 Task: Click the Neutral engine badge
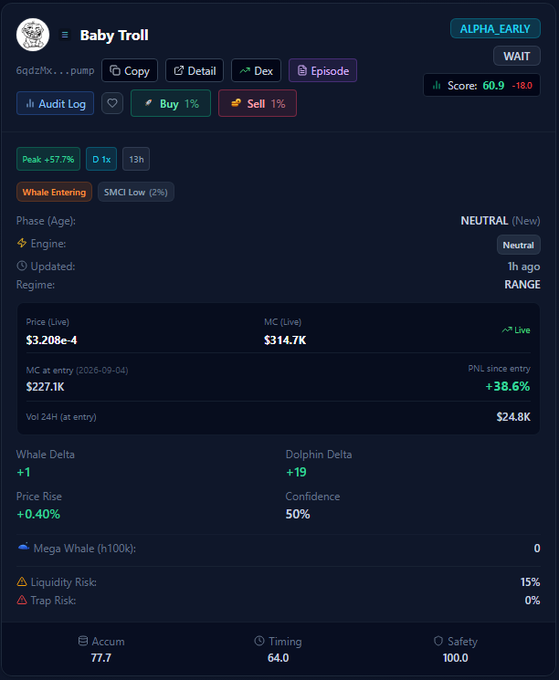point(518,245)
